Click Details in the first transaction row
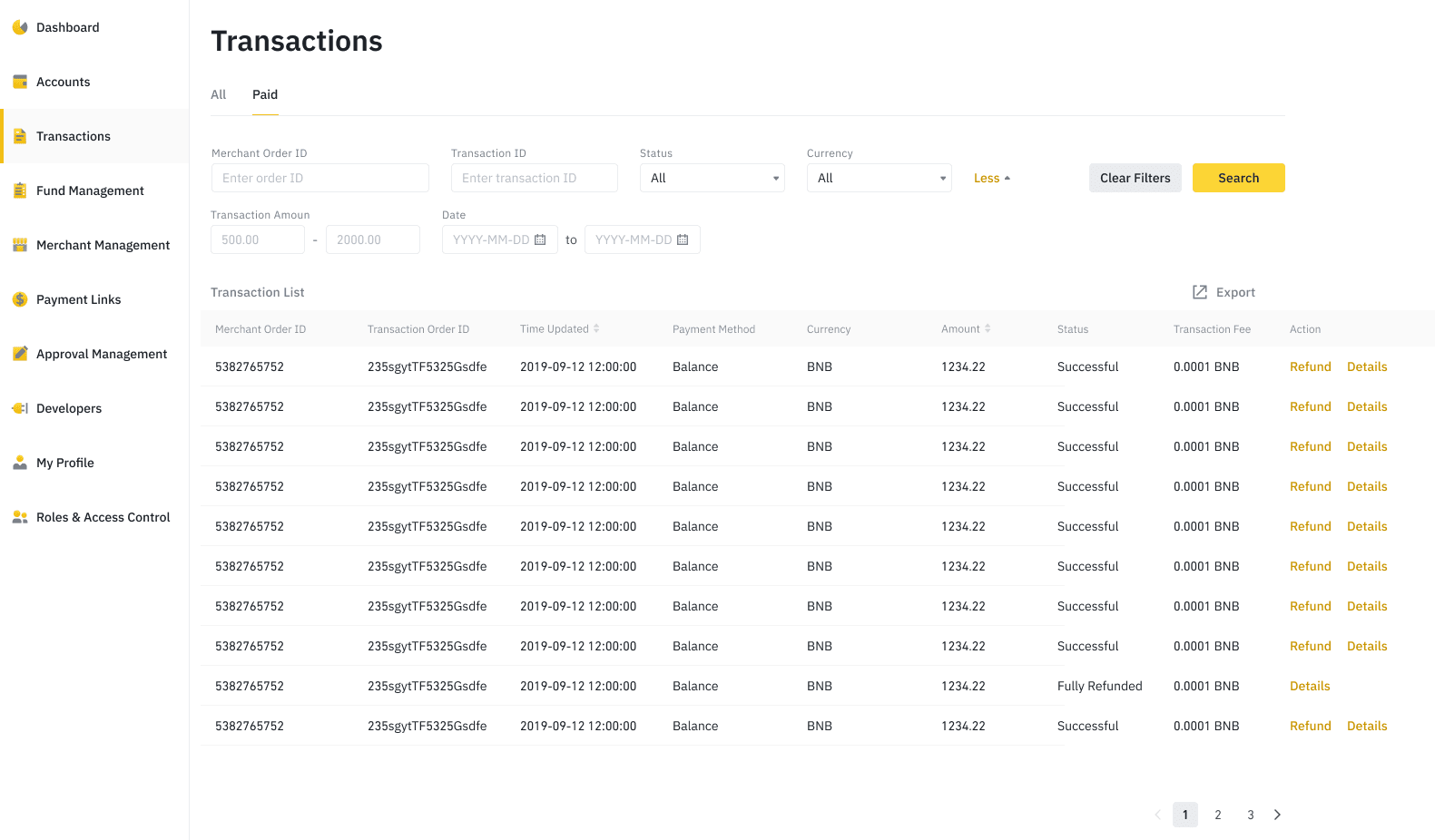1435x840 pixels. (x=1367, y=366)
